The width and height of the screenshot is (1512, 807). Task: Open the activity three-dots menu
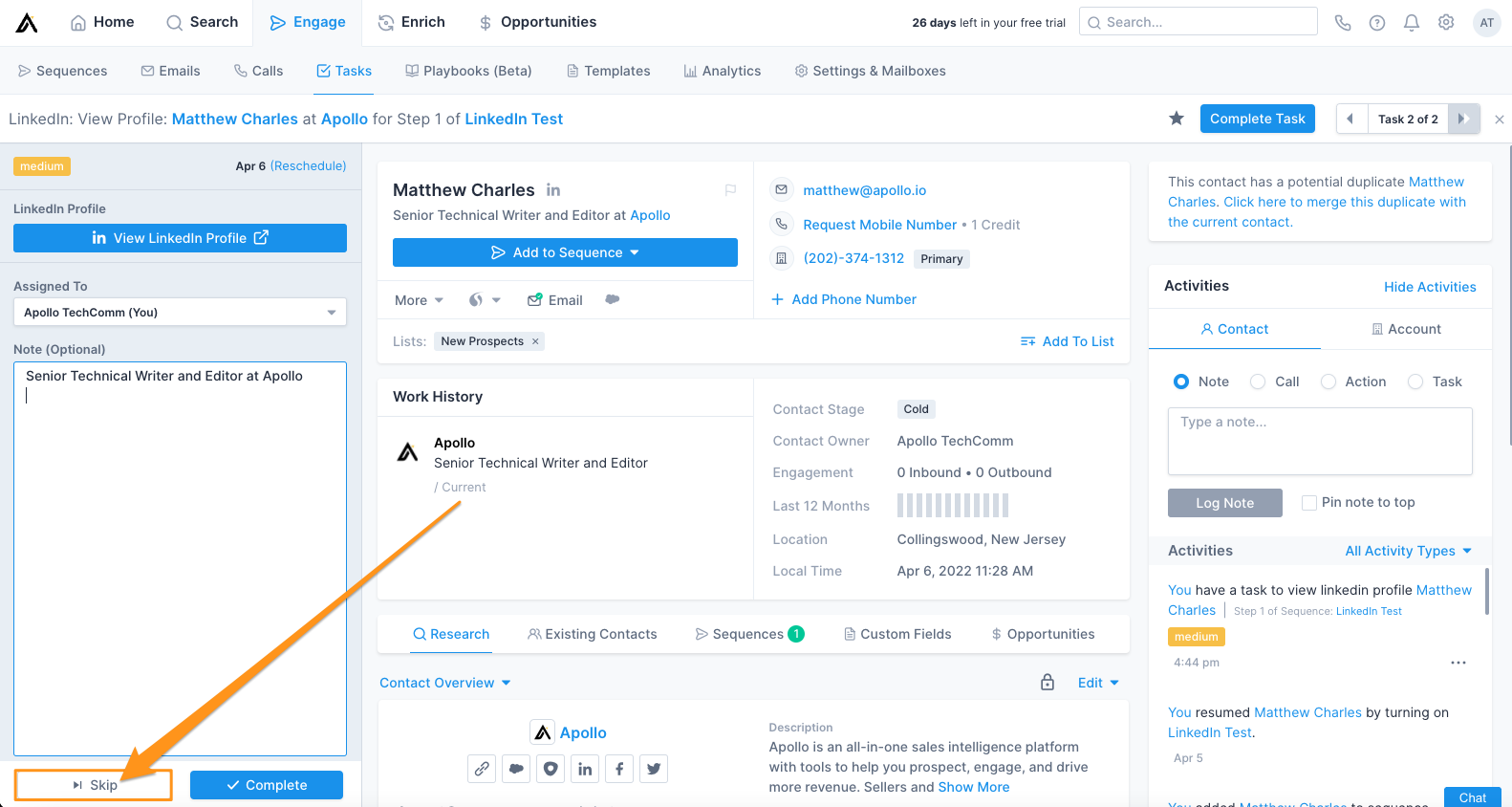pyautogui.click(x=1458, y=663)
